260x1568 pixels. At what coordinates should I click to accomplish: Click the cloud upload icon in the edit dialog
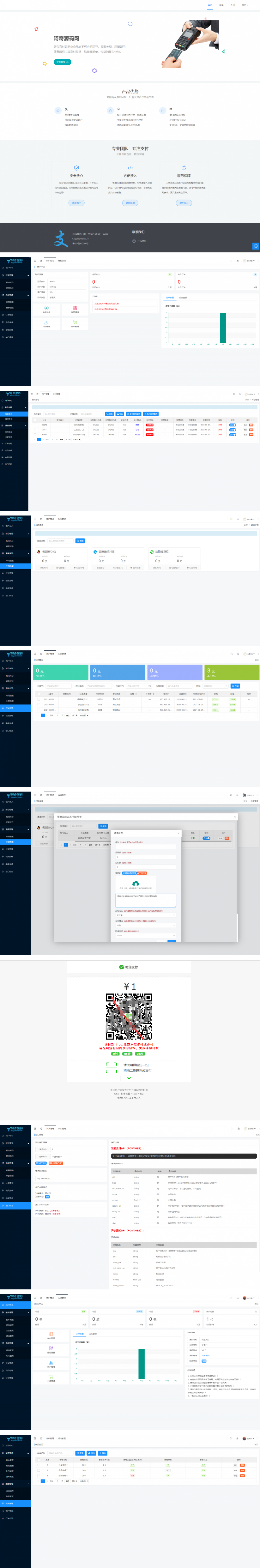(136, 883)
